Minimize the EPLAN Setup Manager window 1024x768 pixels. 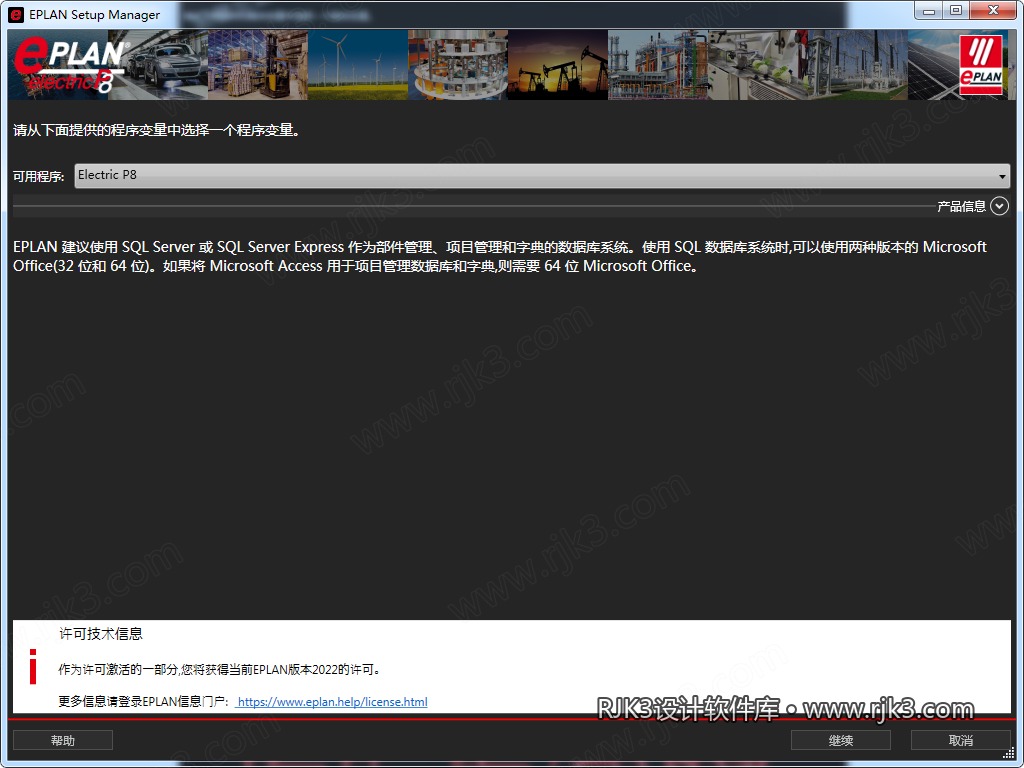tap(929, 11)
